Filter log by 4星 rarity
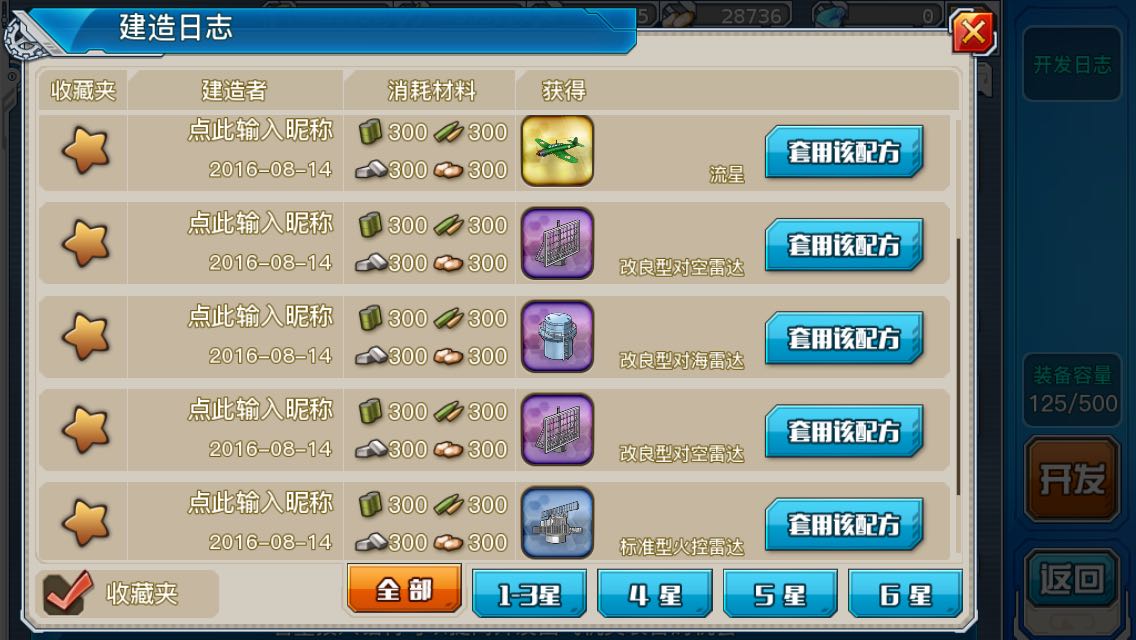This screenshot has height=640, width=1136. [x=655, y=594]
